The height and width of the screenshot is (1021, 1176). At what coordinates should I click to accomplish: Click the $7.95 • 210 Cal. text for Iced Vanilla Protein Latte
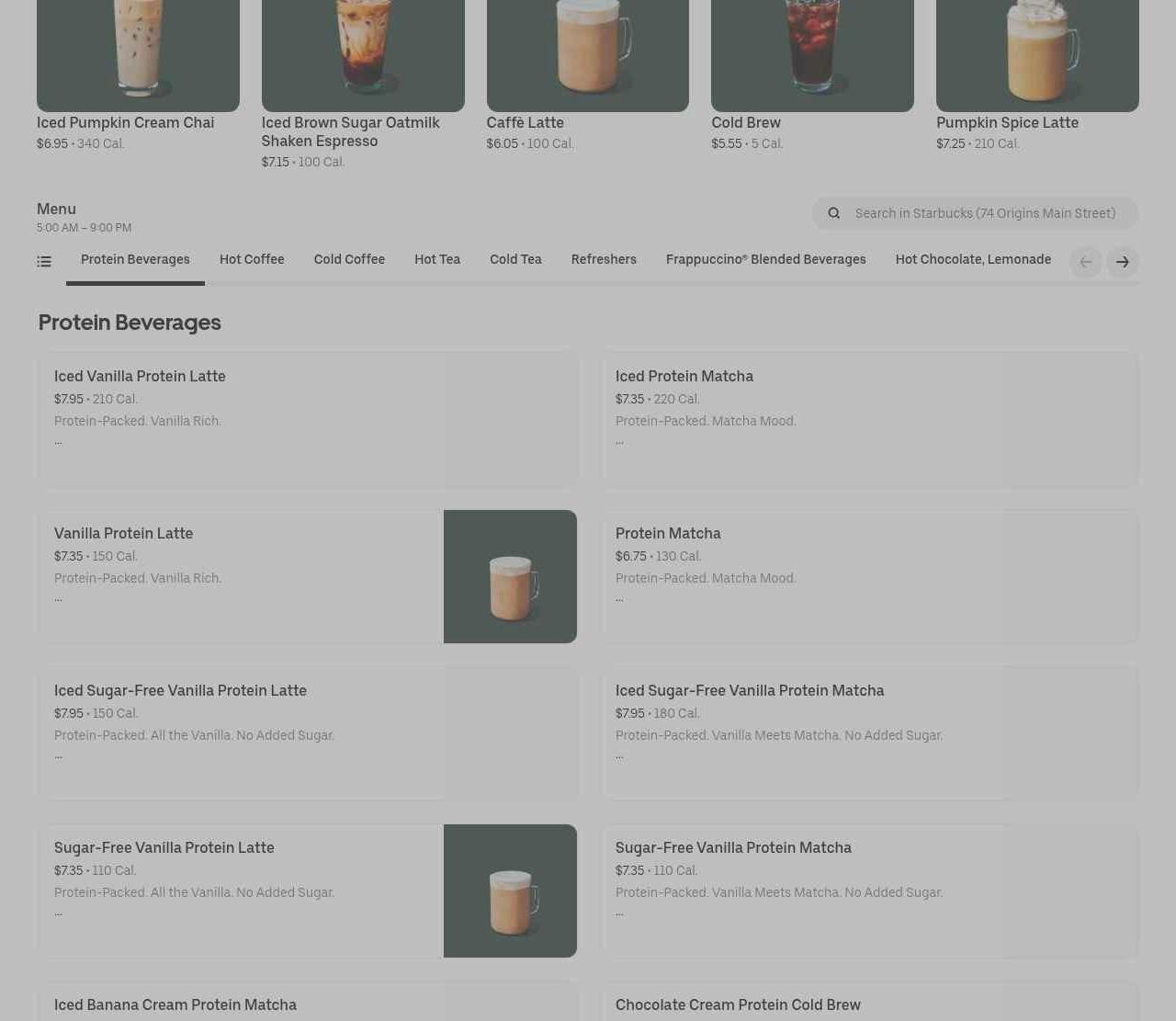(x=96, y=400)
